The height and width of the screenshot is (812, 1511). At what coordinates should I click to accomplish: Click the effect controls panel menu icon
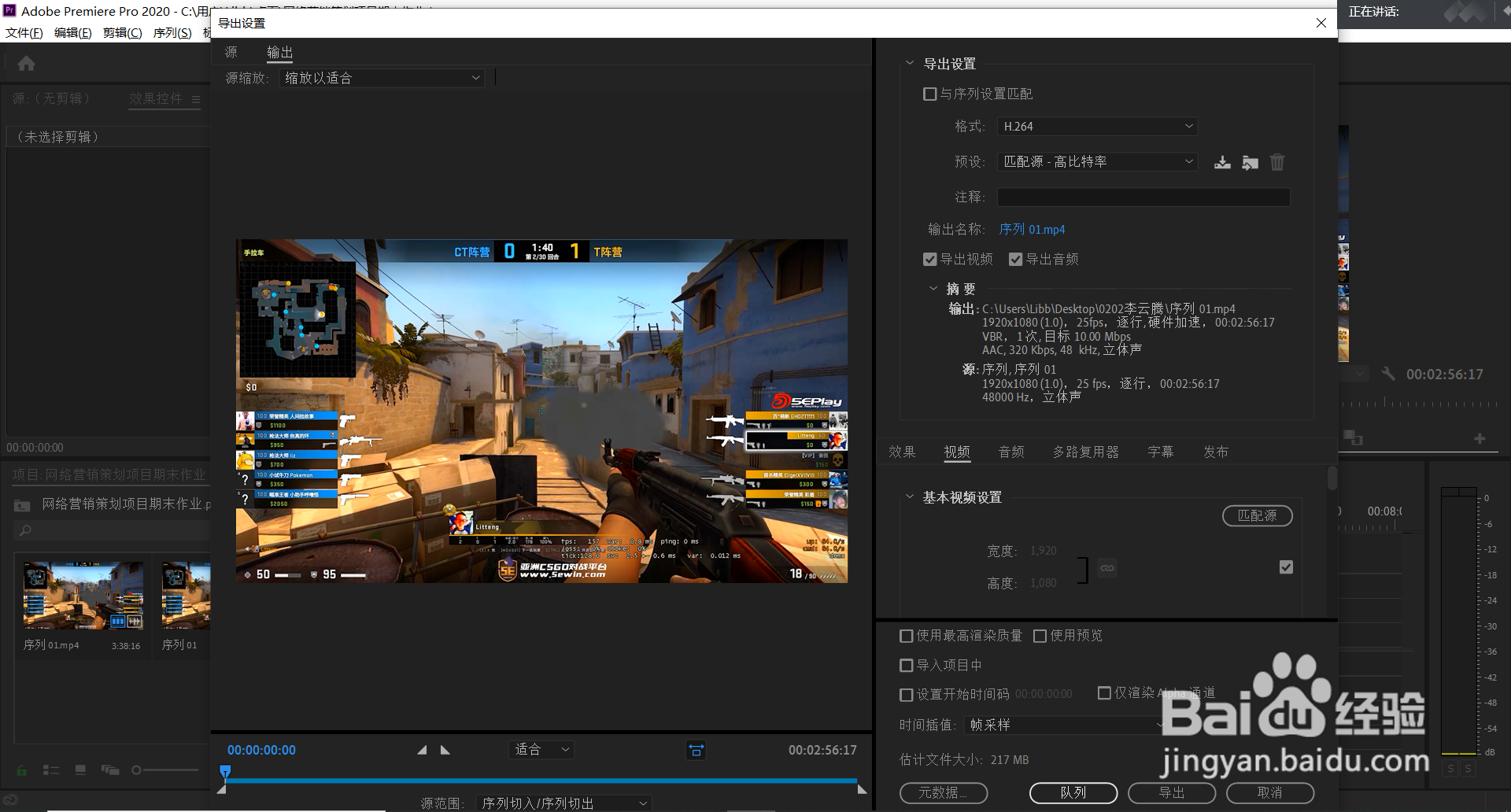196,99
